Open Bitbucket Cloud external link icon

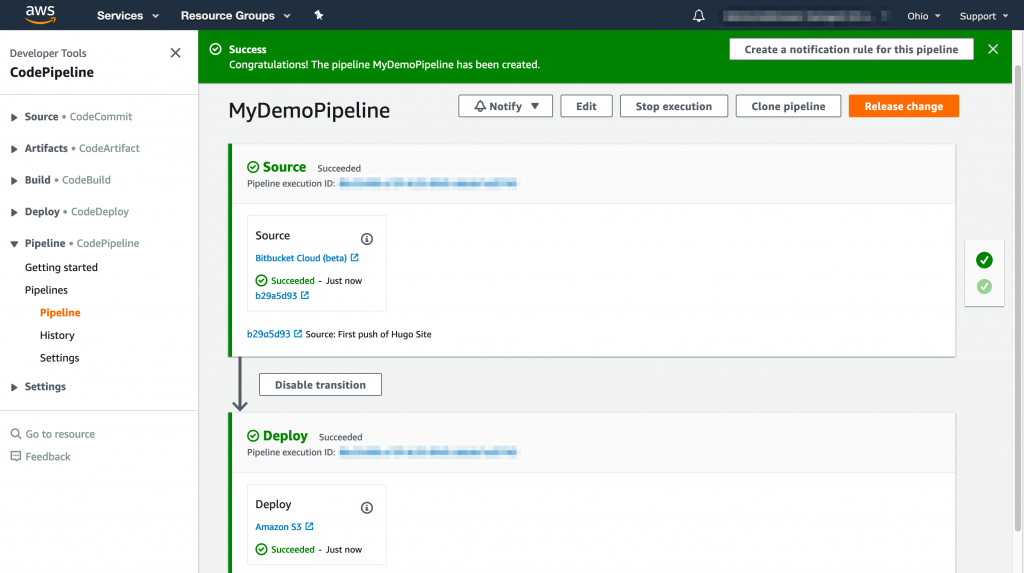(355, 257)
